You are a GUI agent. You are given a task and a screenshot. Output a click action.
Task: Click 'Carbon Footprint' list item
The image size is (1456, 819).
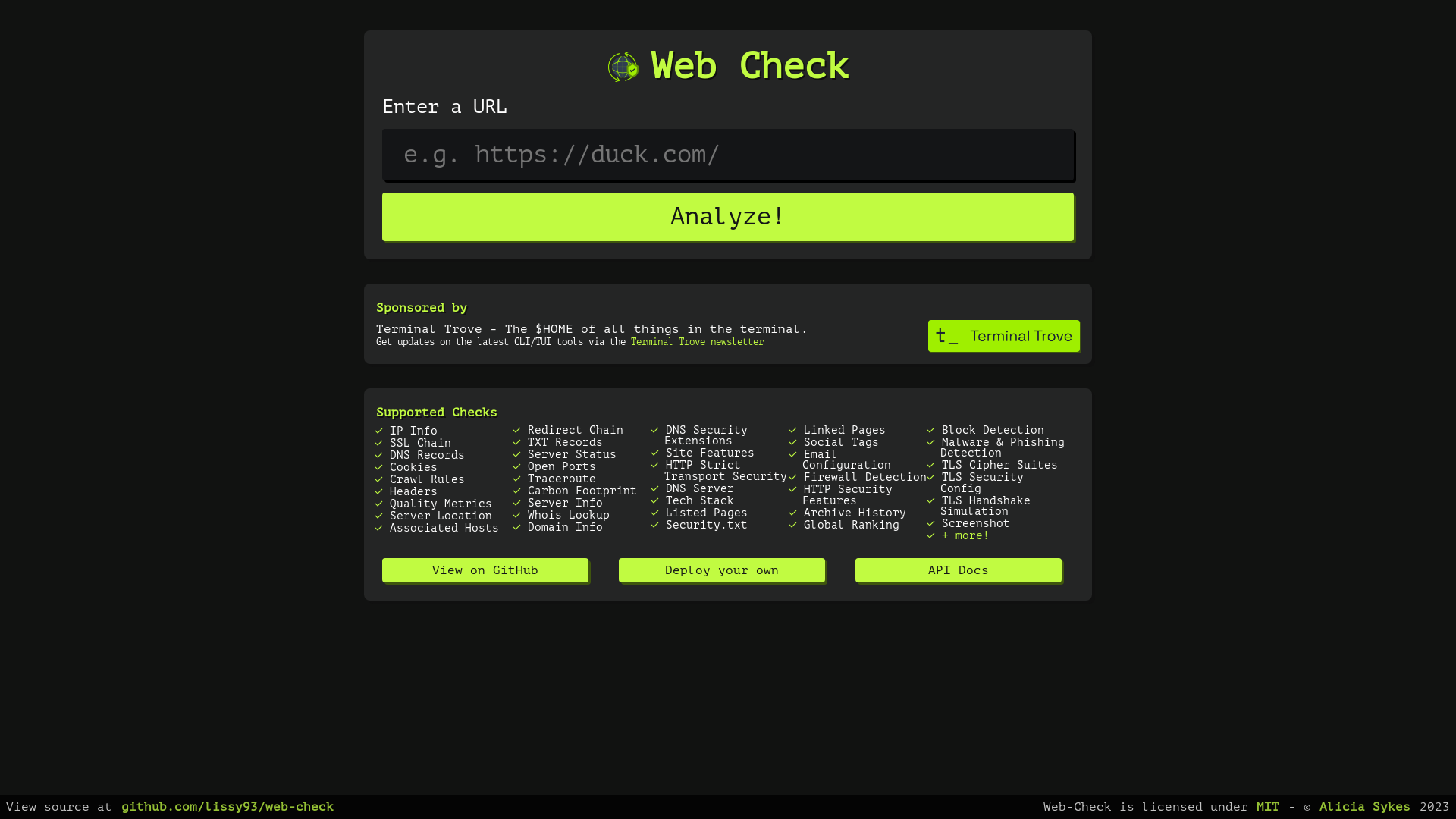pos(582,491)
